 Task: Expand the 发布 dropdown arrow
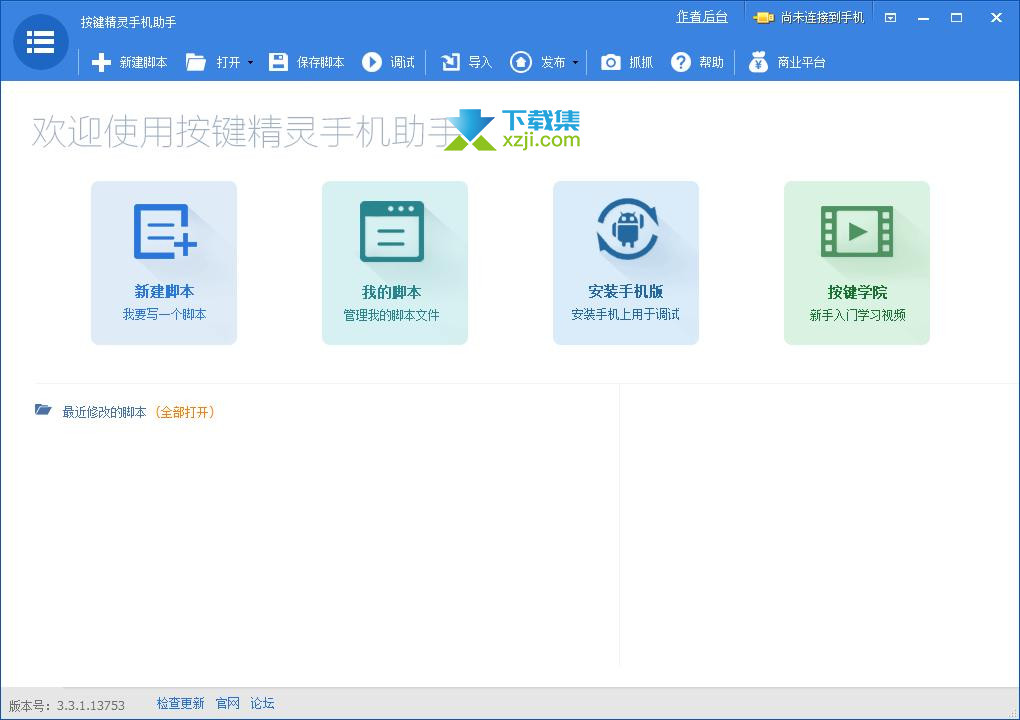pos(575,62)
